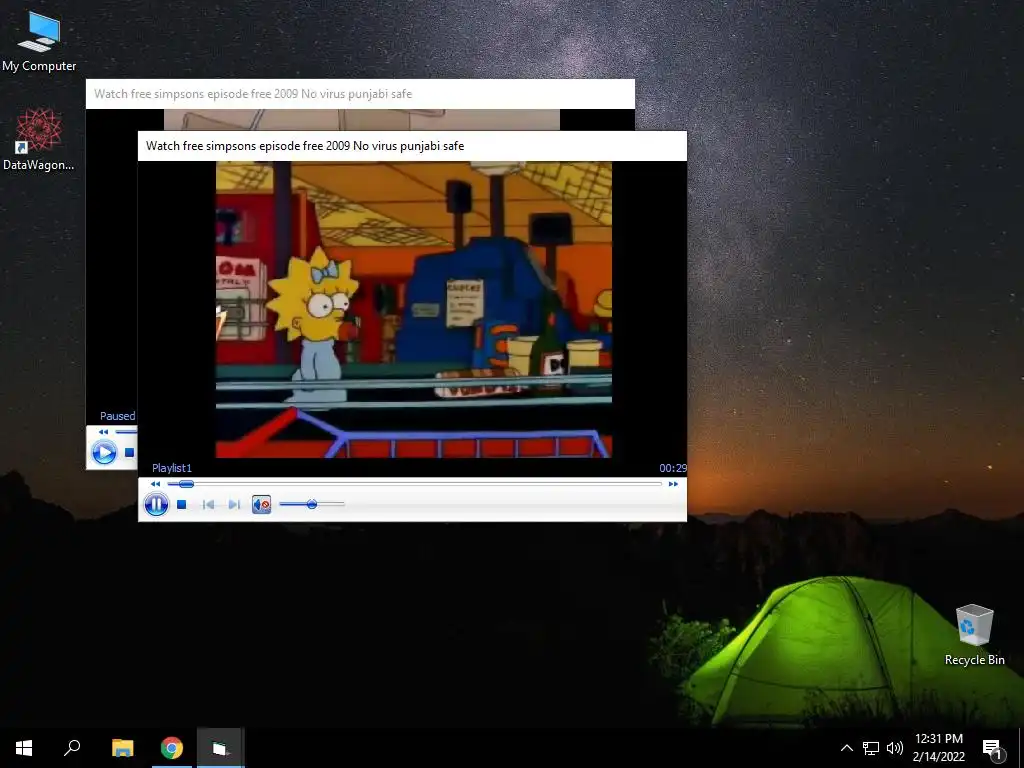Select the active player app taskbar button
The image size is (1024, 768).
221,748
